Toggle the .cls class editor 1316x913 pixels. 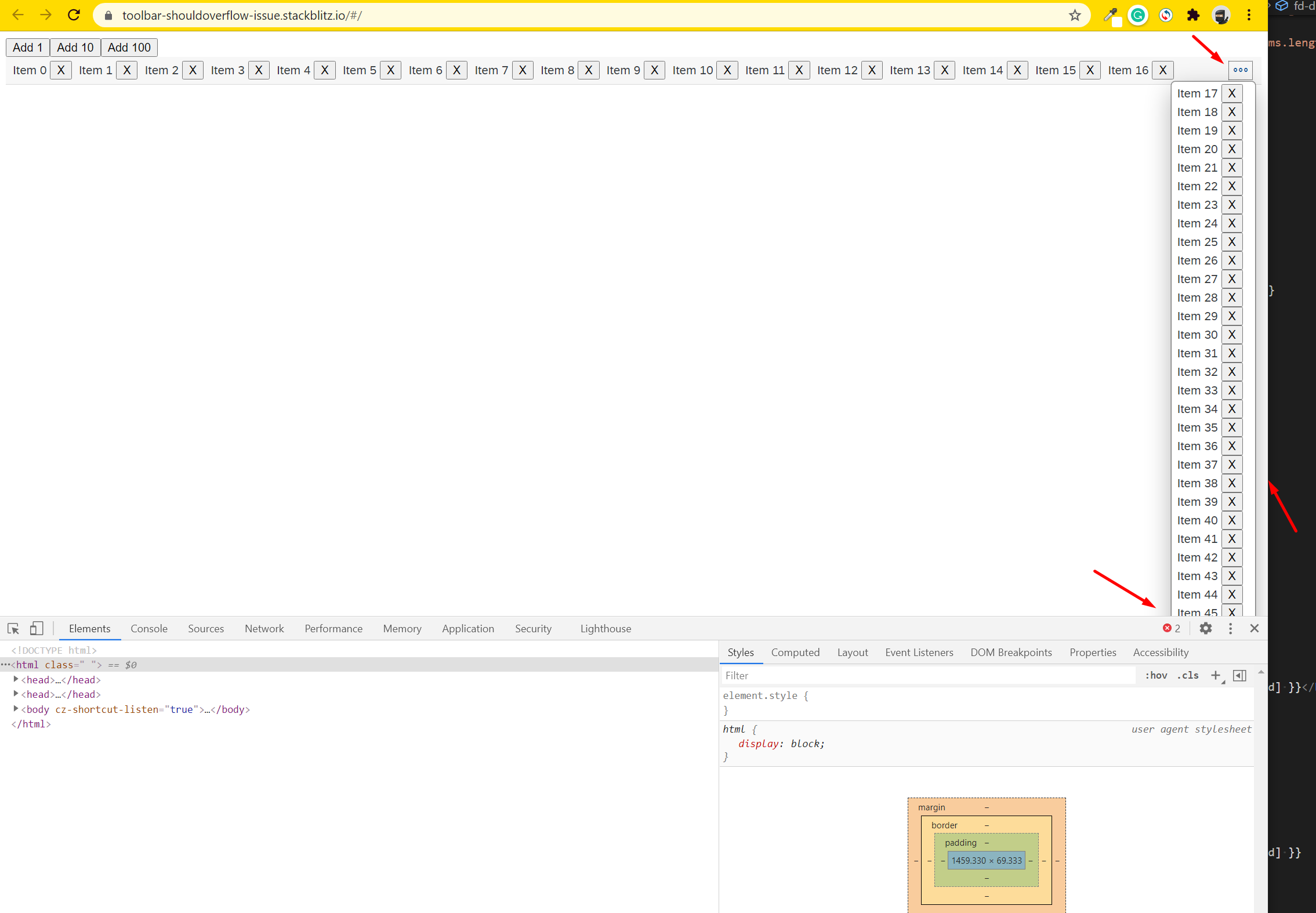click(x=1188, y=675)
